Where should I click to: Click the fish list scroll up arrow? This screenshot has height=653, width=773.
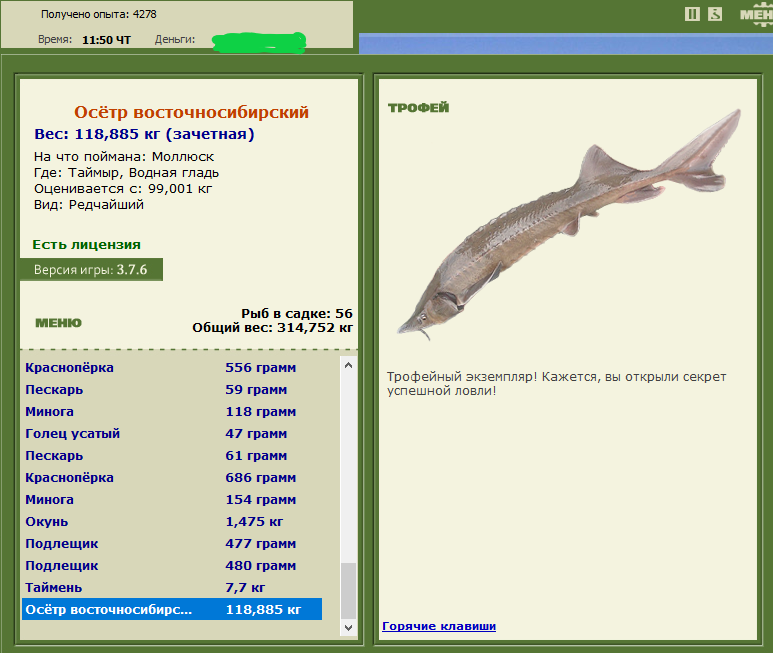click(x=348, y=366)
